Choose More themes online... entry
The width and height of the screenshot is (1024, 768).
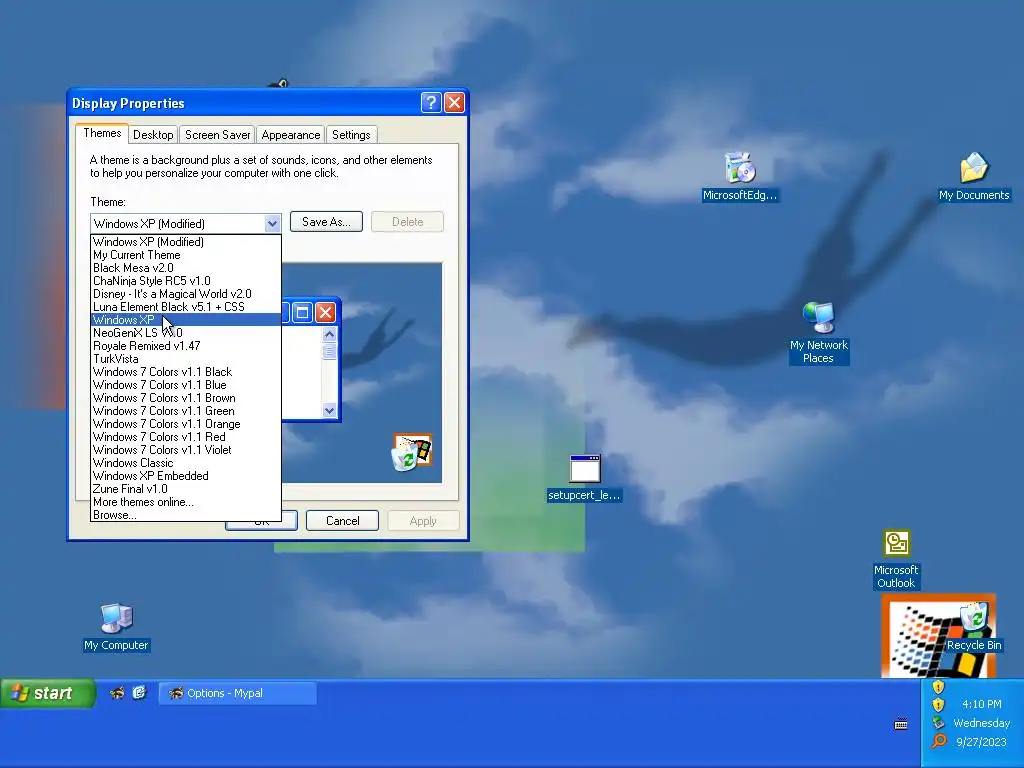click(185, 502)
